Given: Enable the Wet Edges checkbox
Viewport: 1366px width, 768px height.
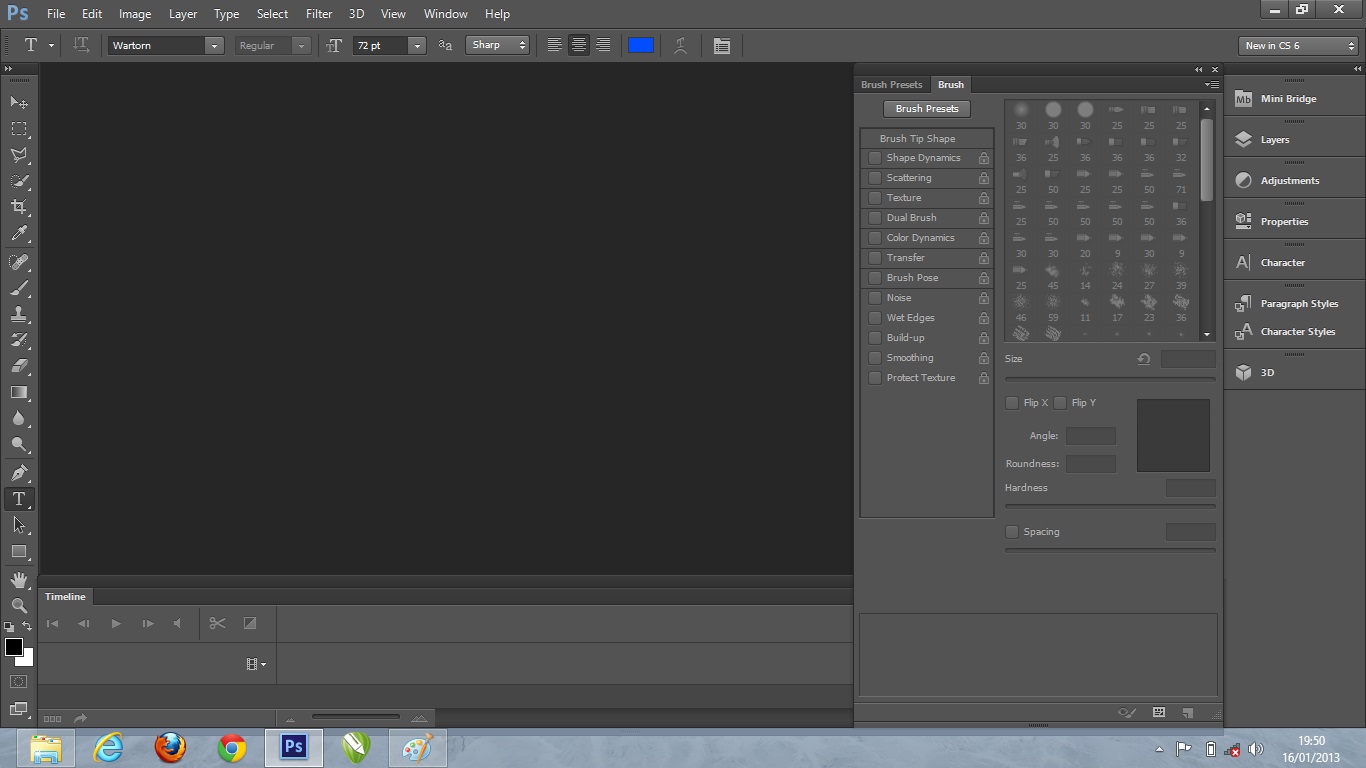Looking at the screenshot, I should tap(875, 318).
